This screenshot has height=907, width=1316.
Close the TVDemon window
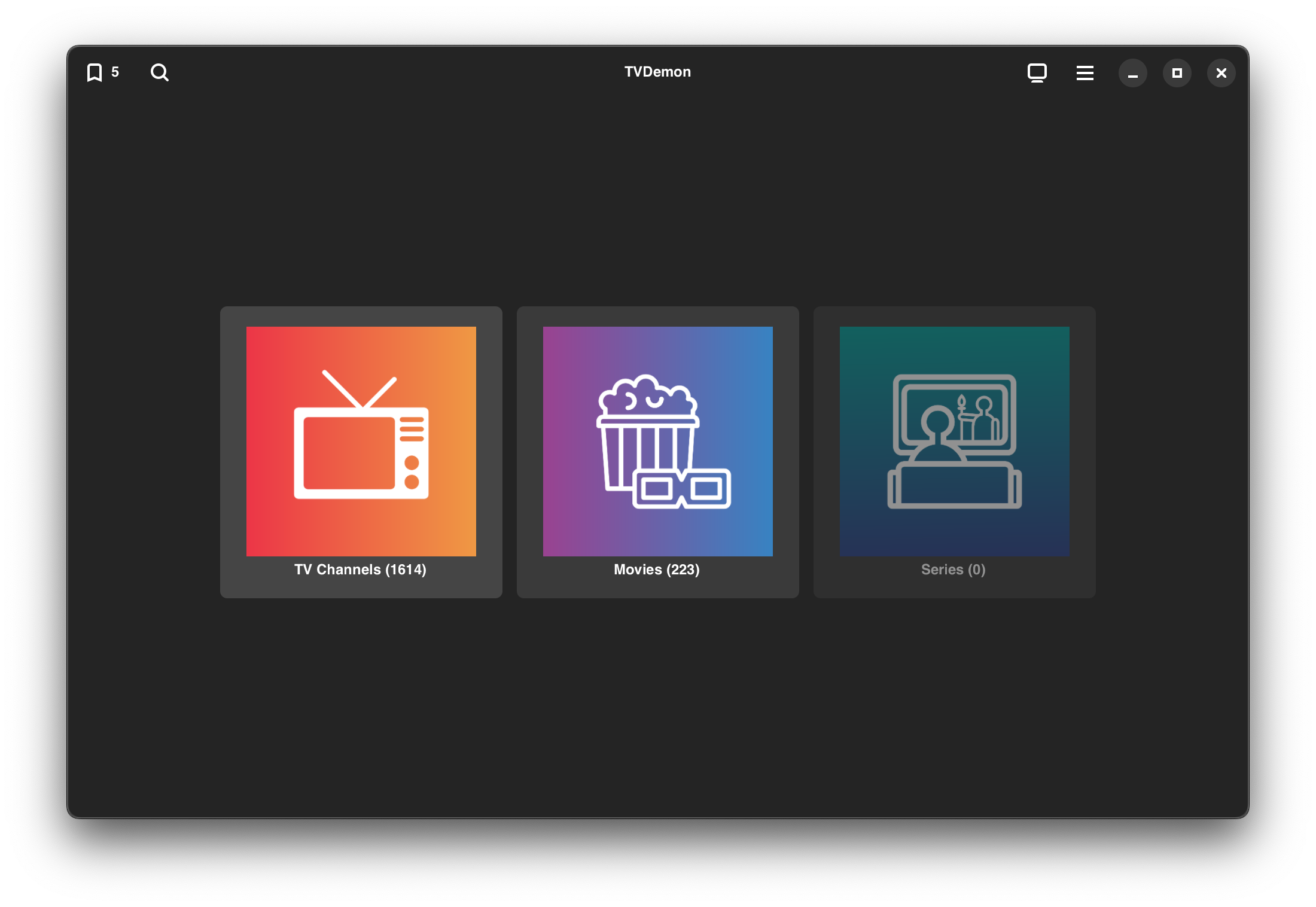tap(1221, 73)
